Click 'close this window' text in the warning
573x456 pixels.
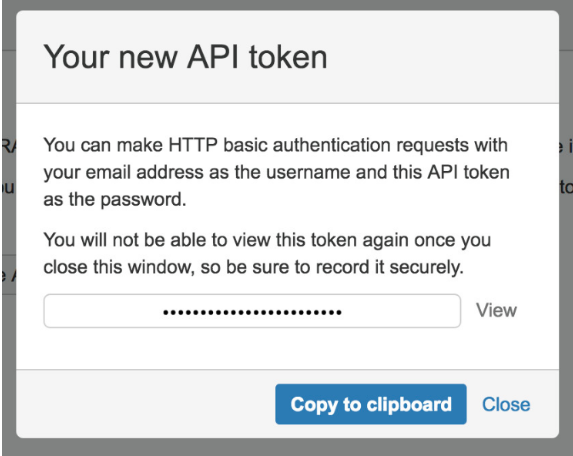[118, 267]
